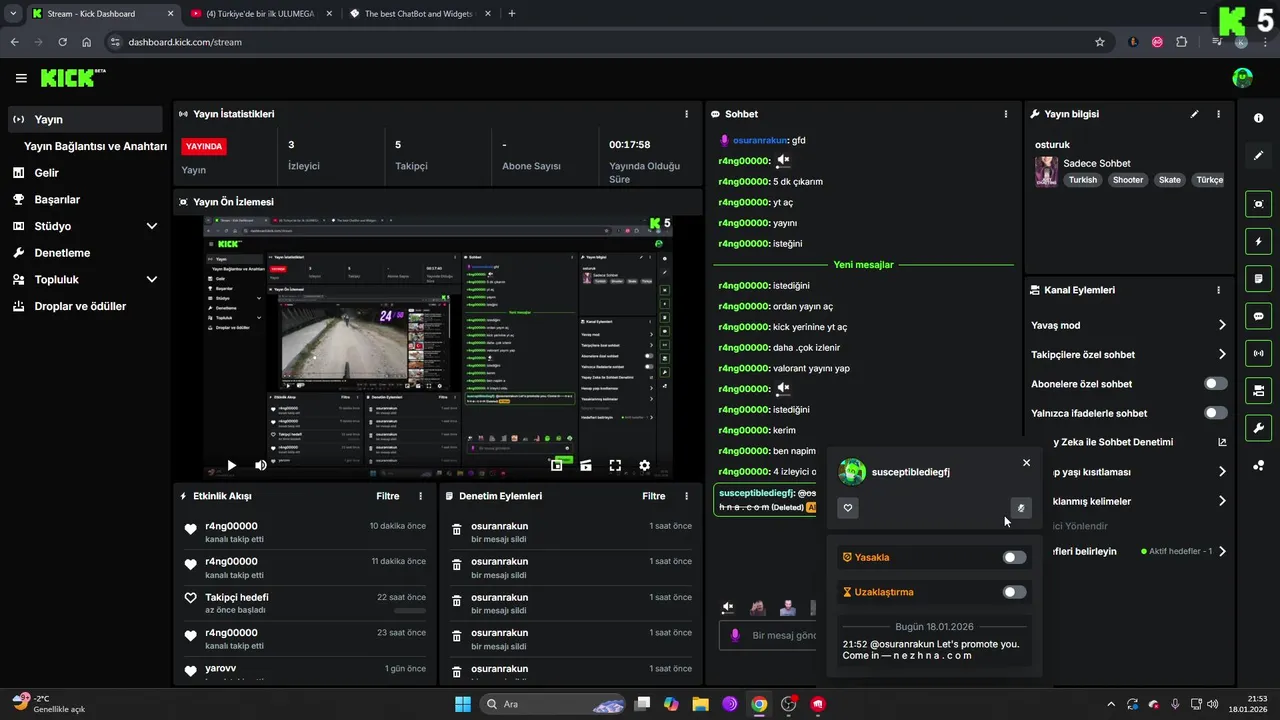Click the purple identity icon in the chat input
Viewport: 1280px width, 720px height.
click(x=735, y=635)
